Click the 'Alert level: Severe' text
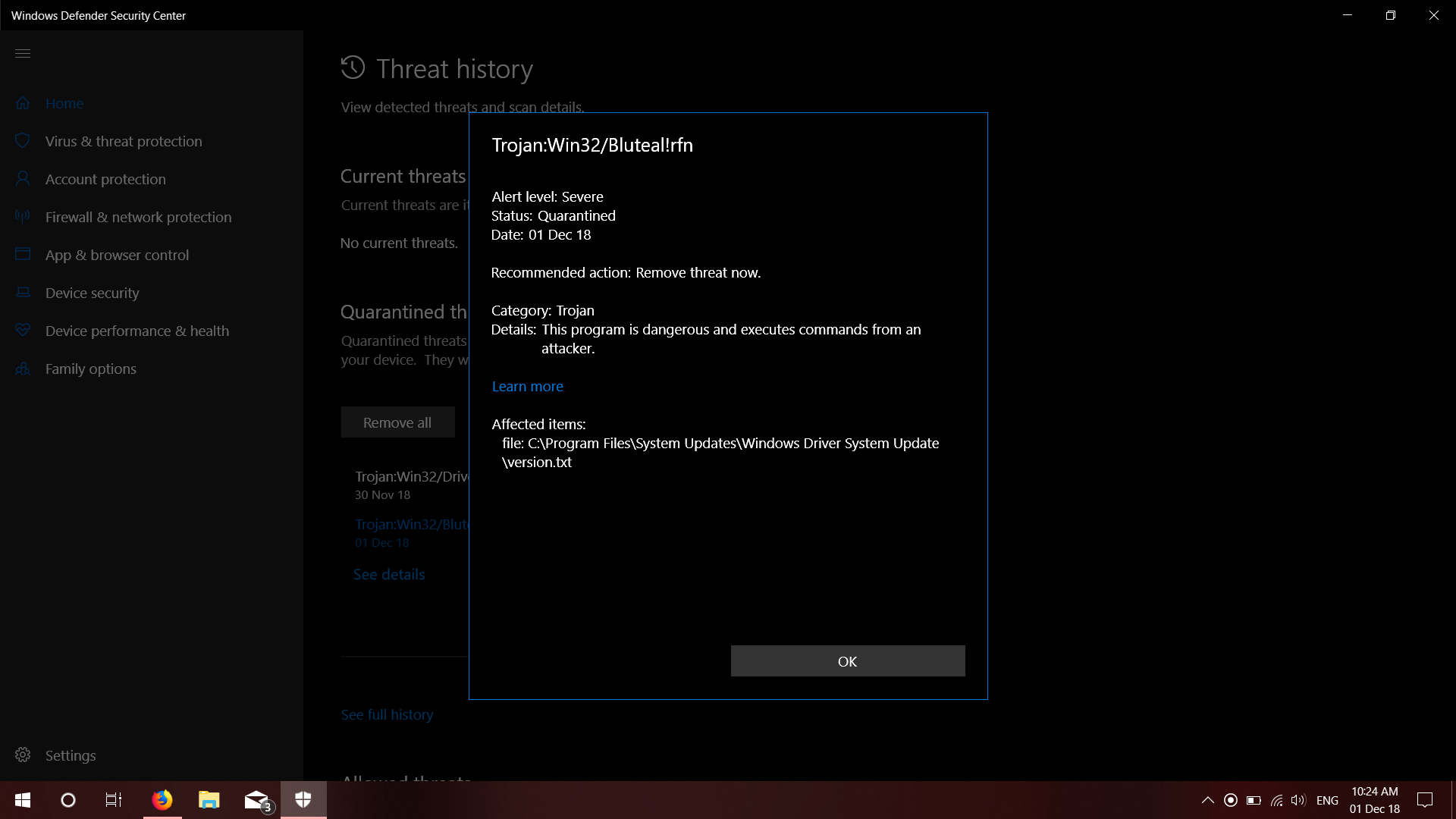1456x819 pixels. 548,196
